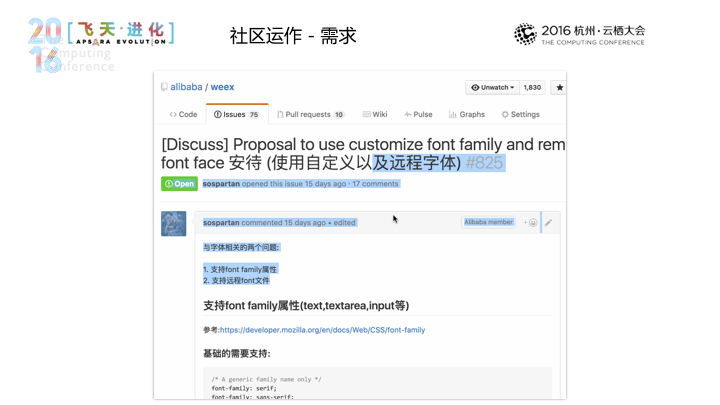Select the Issues tab
Image resolution: width=720 pixels, height=405 pixels.
click(236, 114)
